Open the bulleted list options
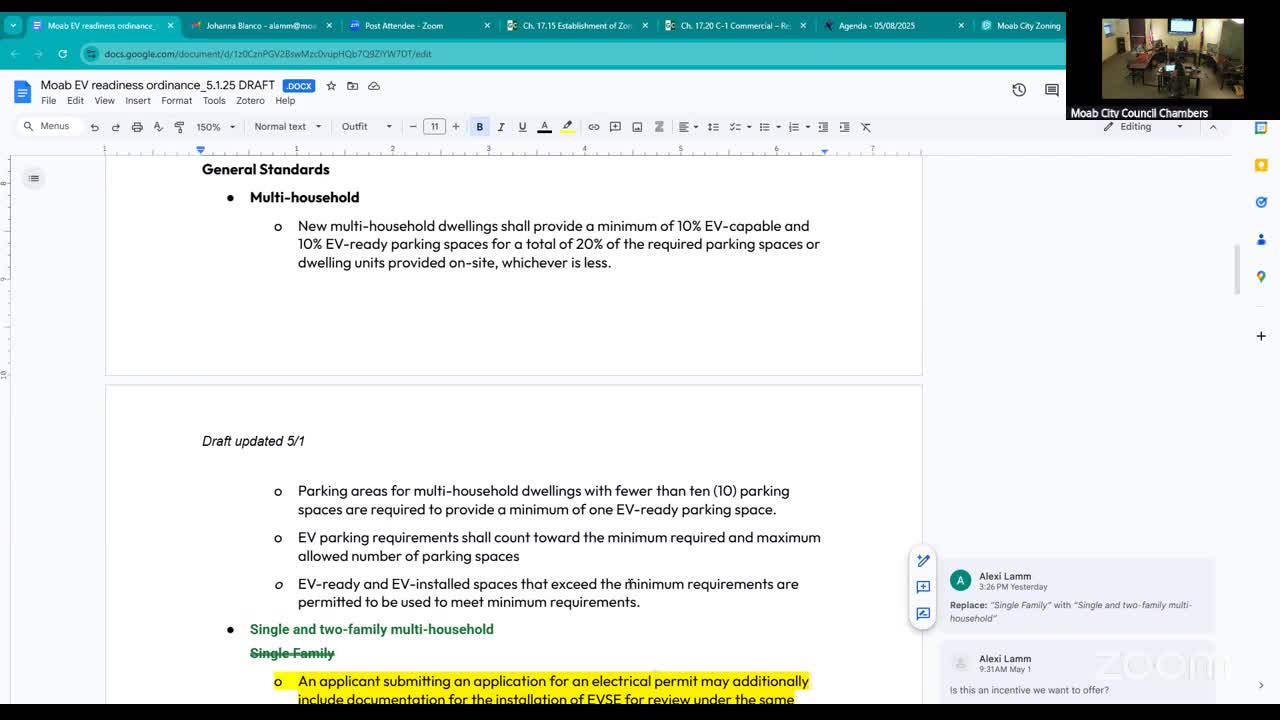 pyautogui.click(x=777, y=127)
